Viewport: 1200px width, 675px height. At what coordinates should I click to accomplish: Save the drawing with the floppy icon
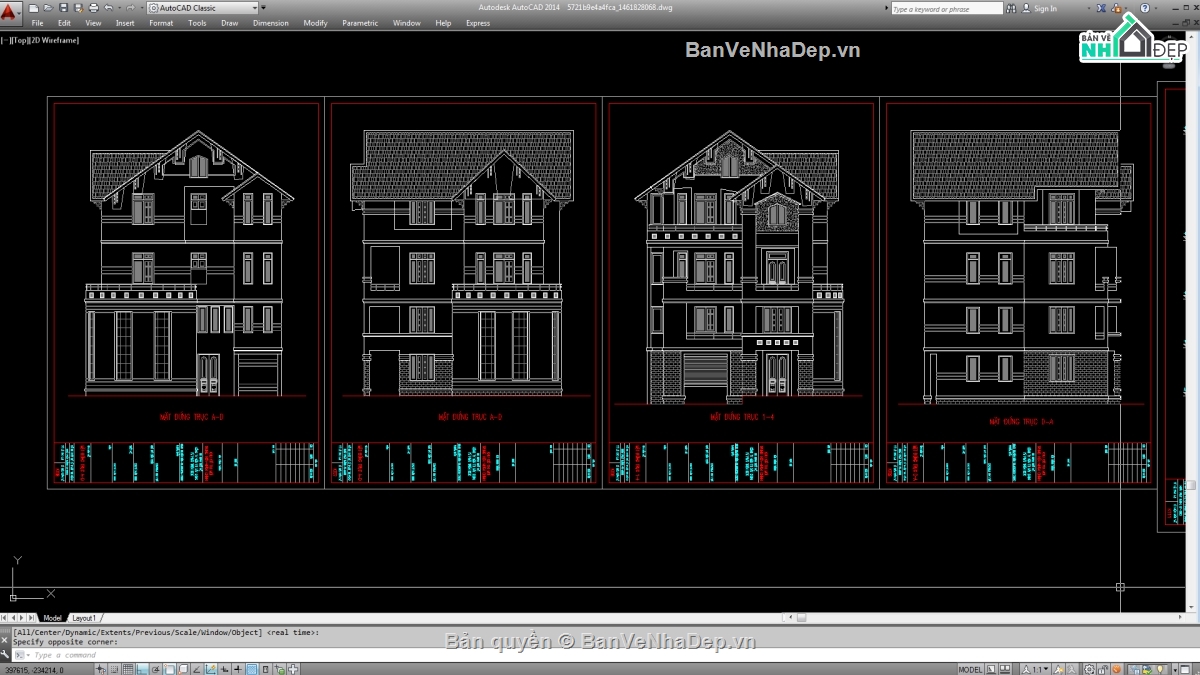pos(63,8)
